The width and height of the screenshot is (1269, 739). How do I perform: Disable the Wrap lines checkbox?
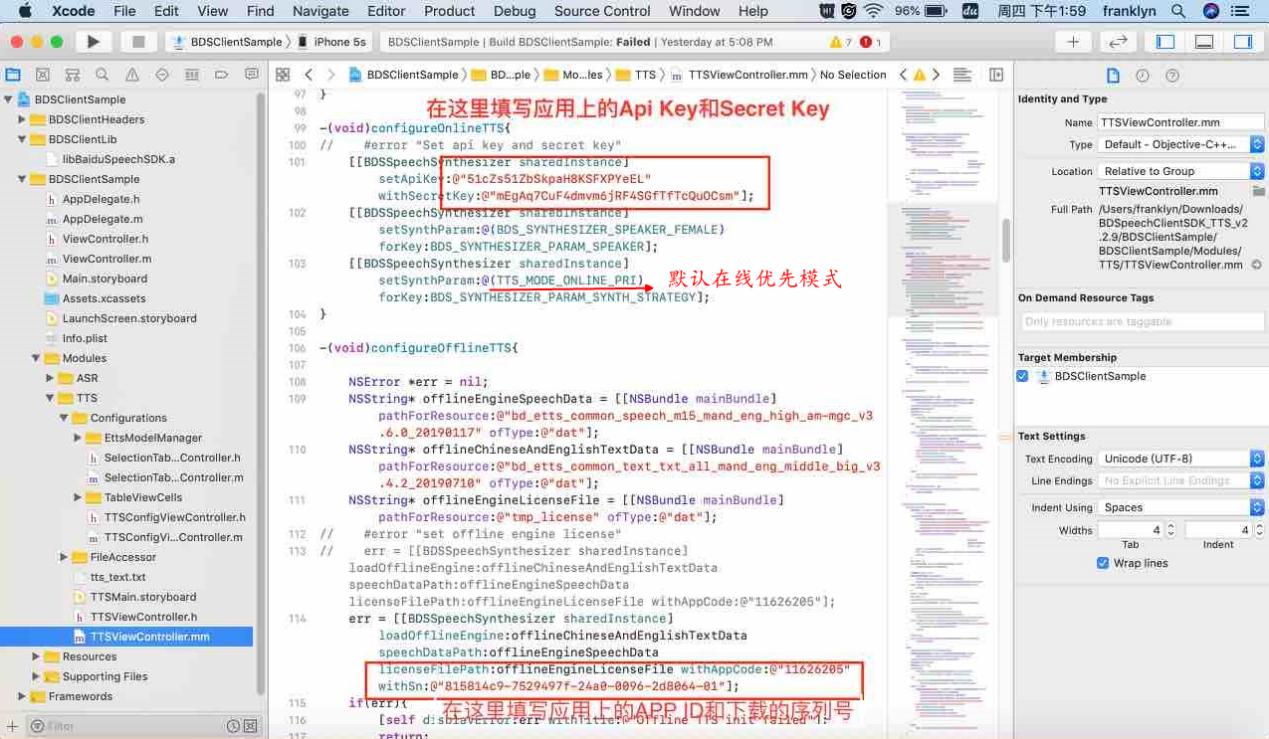coord(1103,563)
